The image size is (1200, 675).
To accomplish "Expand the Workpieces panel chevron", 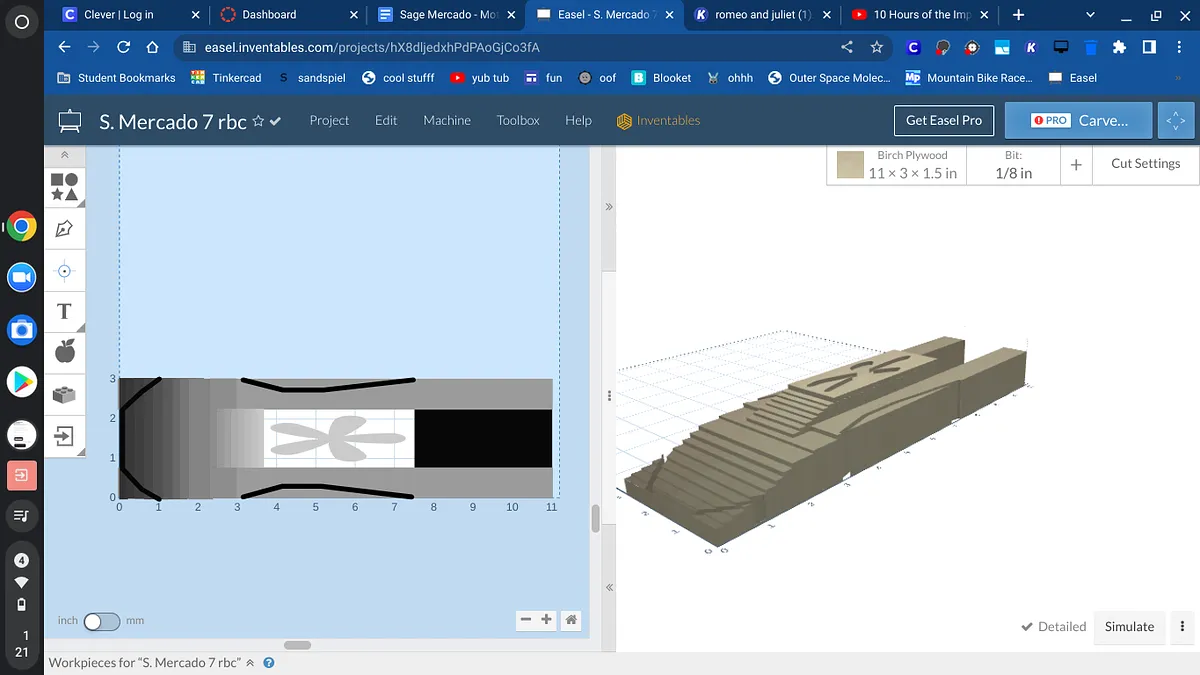I will coord(250,663).
